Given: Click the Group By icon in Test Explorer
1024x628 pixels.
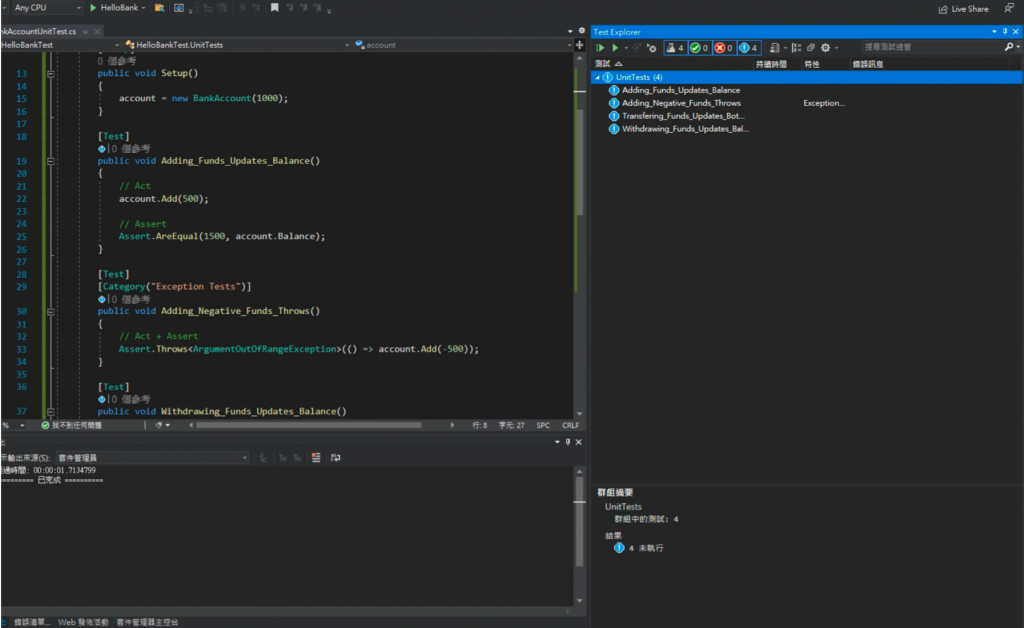Looking at the screenshot, I should (x=796, y=48).
